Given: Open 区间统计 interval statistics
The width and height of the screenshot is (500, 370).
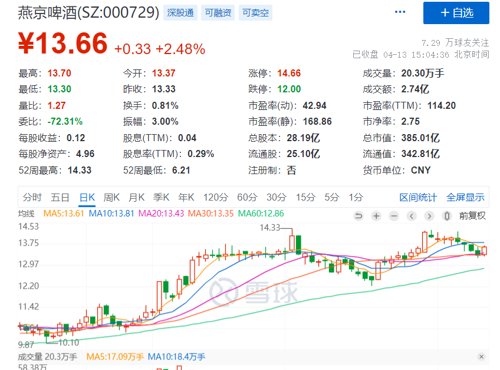Looking at the screenshot, I should point(418,197).
